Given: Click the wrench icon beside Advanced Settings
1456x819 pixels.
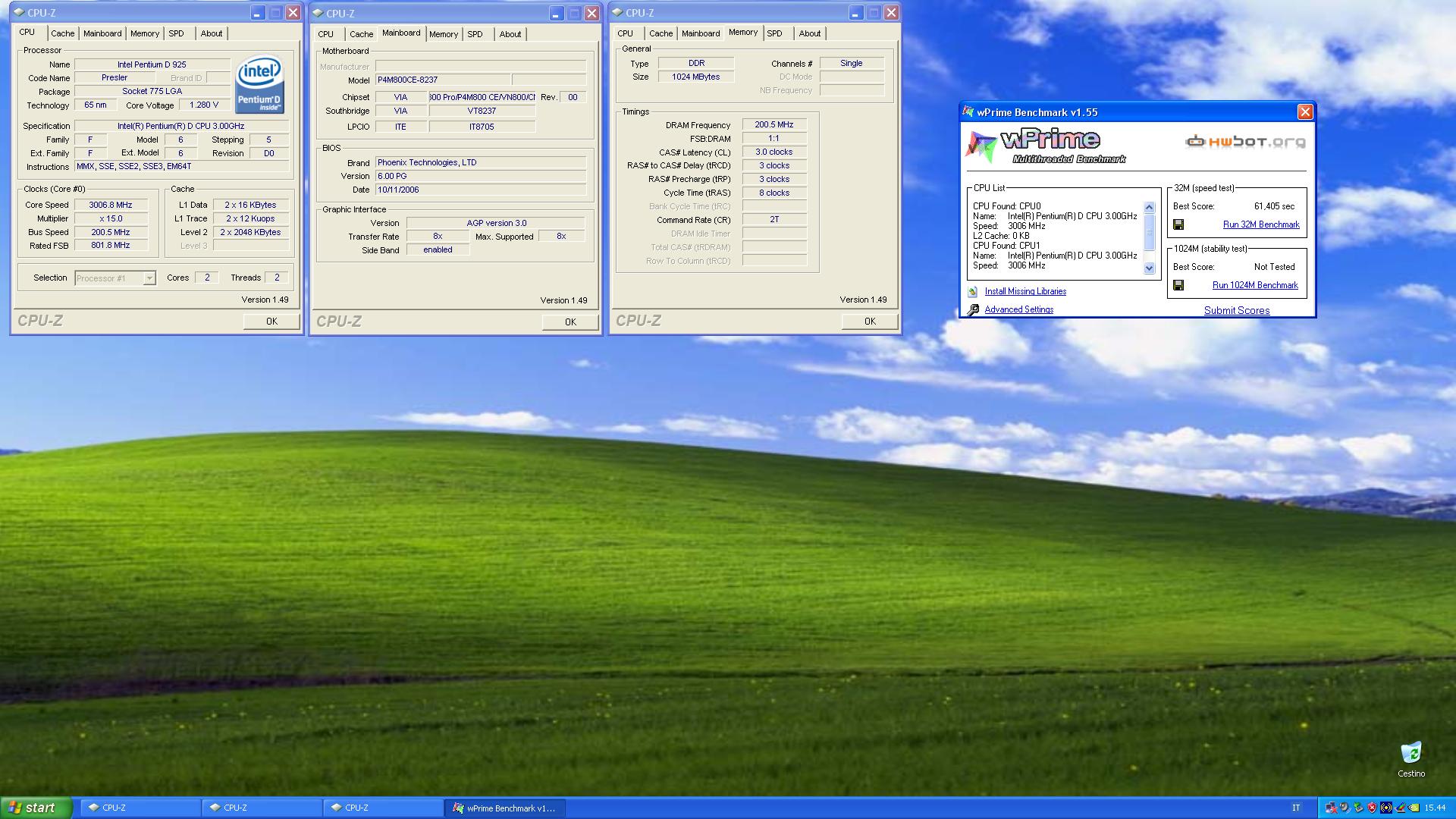Looking at the screenshot, I should [974, 309].
